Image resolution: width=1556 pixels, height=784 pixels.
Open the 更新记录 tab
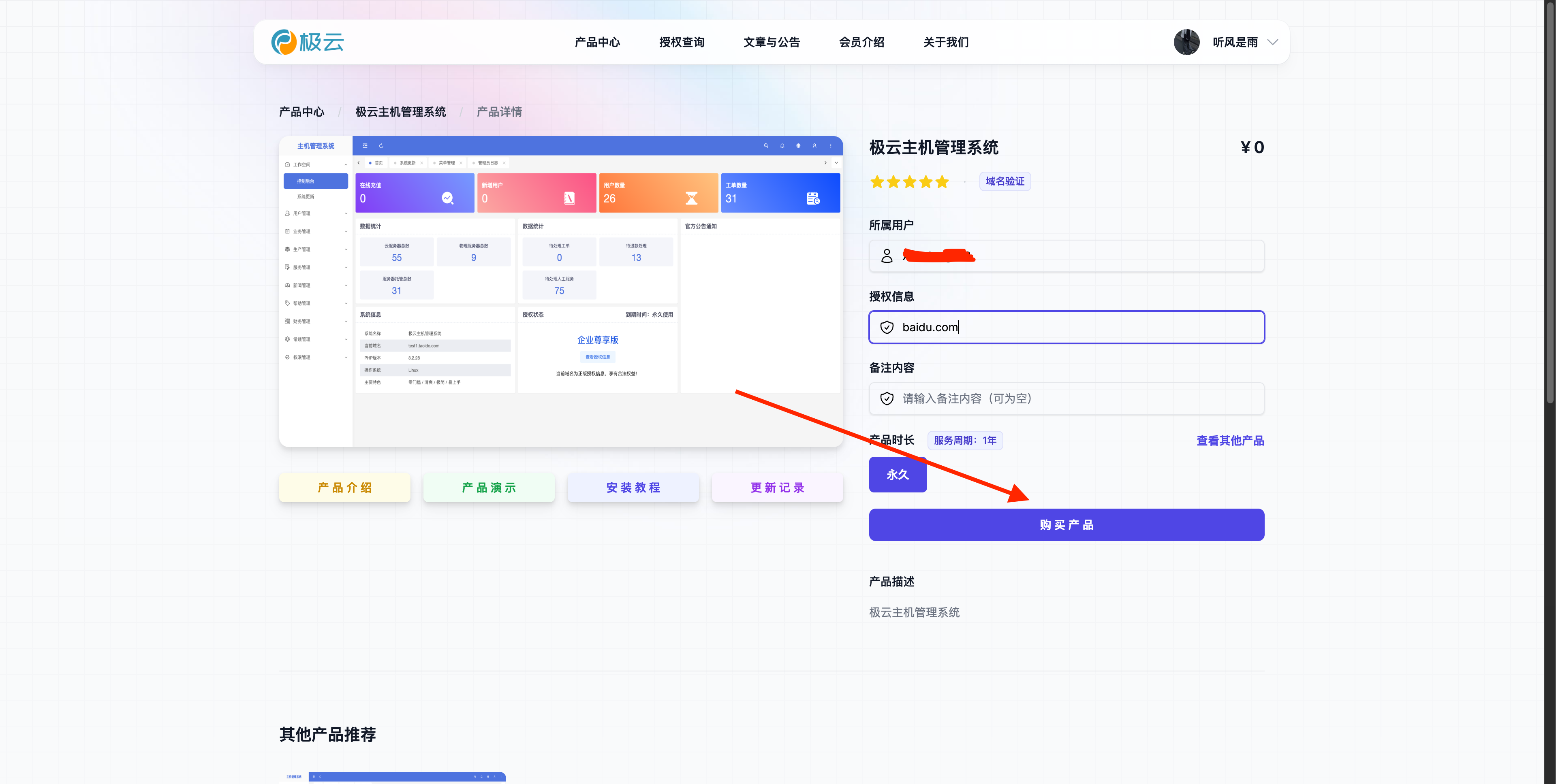click(778, 488)
